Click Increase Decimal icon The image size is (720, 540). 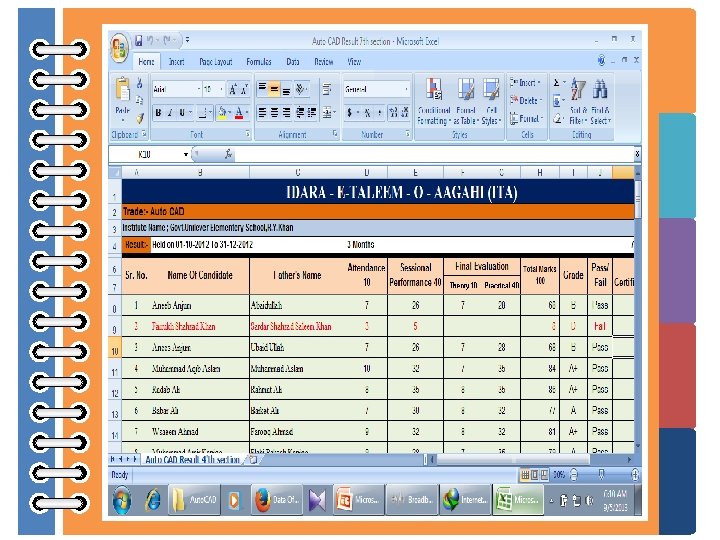[x=393, y=112]
